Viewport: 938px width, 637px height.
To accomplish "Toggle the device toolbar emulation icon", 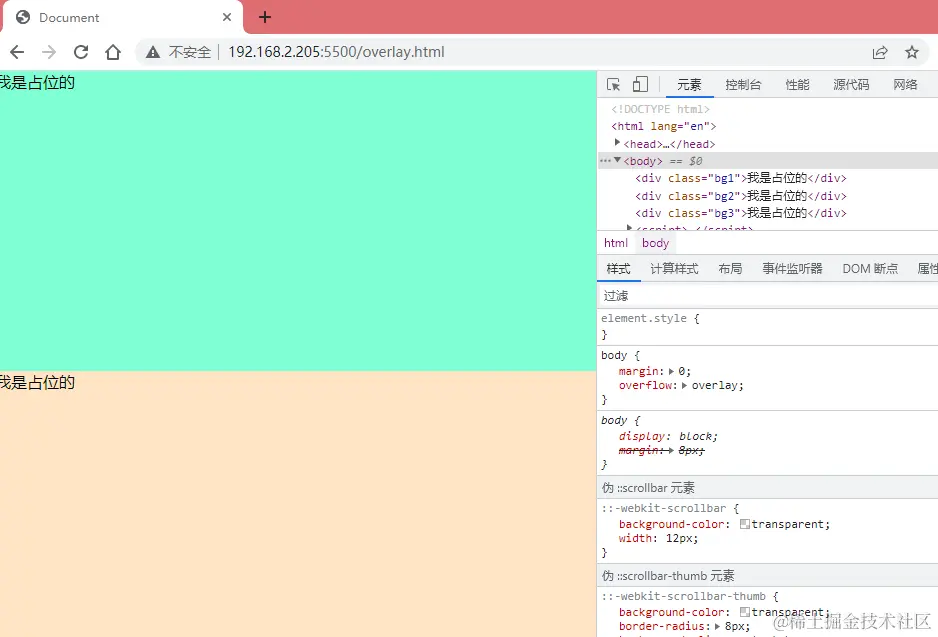I will click(x=639, y=84).
